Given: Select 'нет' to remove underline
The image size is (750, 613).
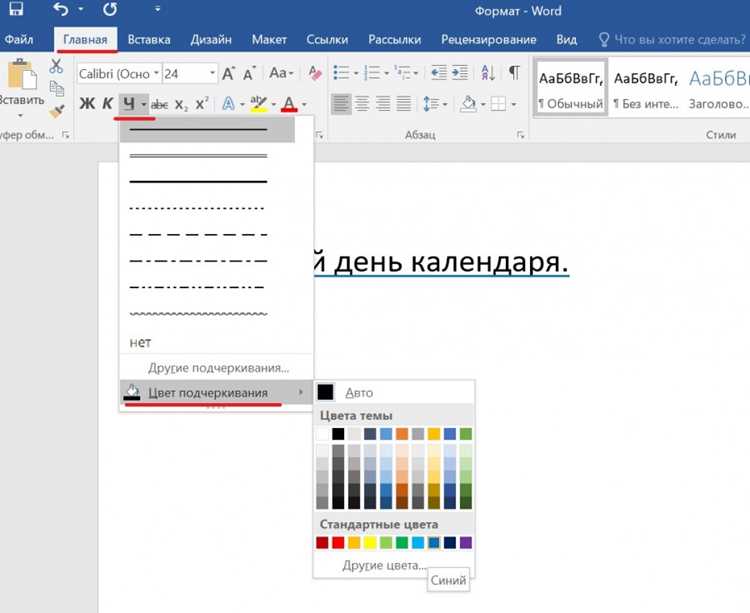Looking at the screenshot, I should coord(140,342).
